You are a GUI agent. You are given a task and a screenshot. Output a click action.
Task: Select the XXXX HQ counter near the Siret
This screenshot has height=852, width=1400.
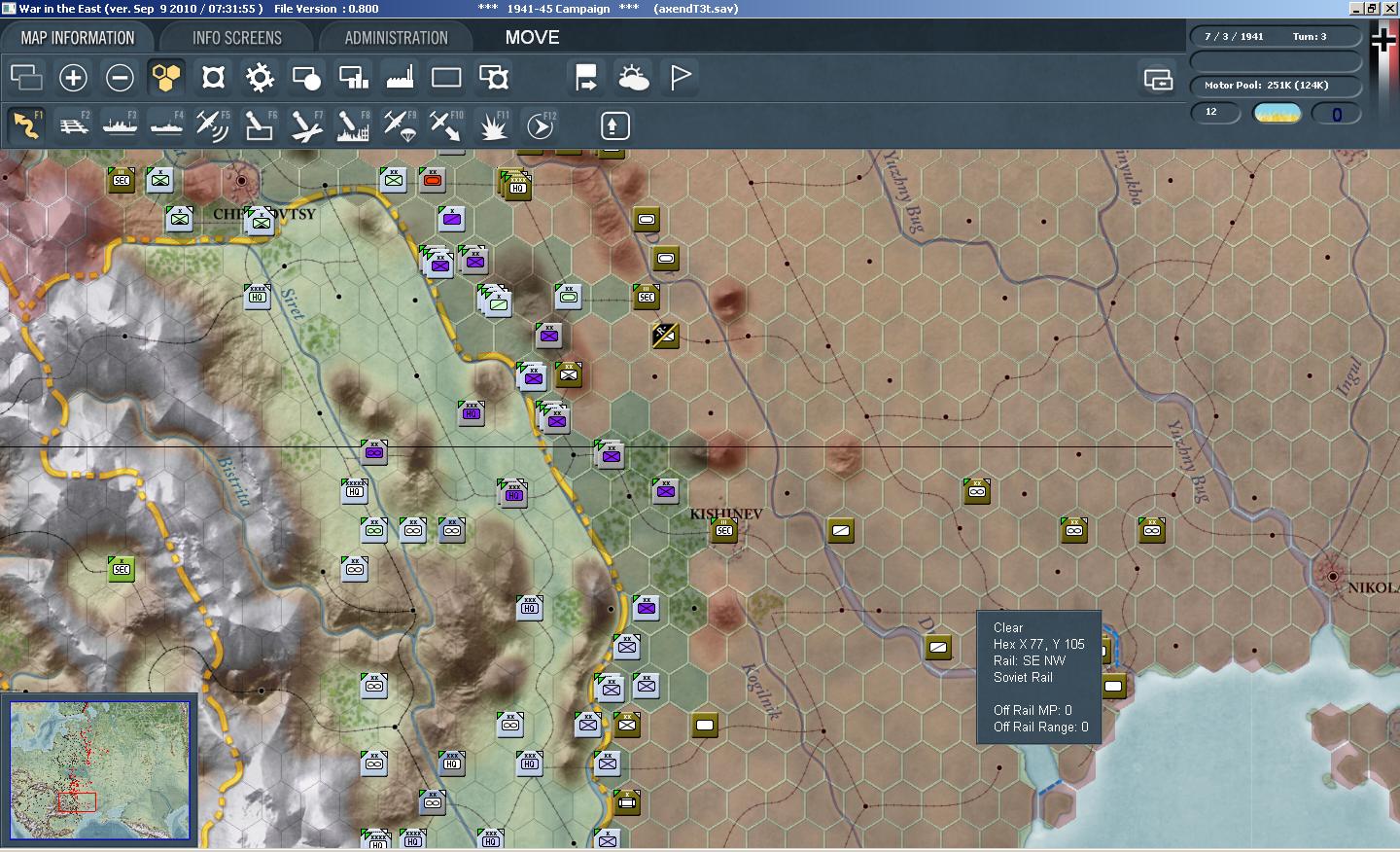click(x=258, y=297)
